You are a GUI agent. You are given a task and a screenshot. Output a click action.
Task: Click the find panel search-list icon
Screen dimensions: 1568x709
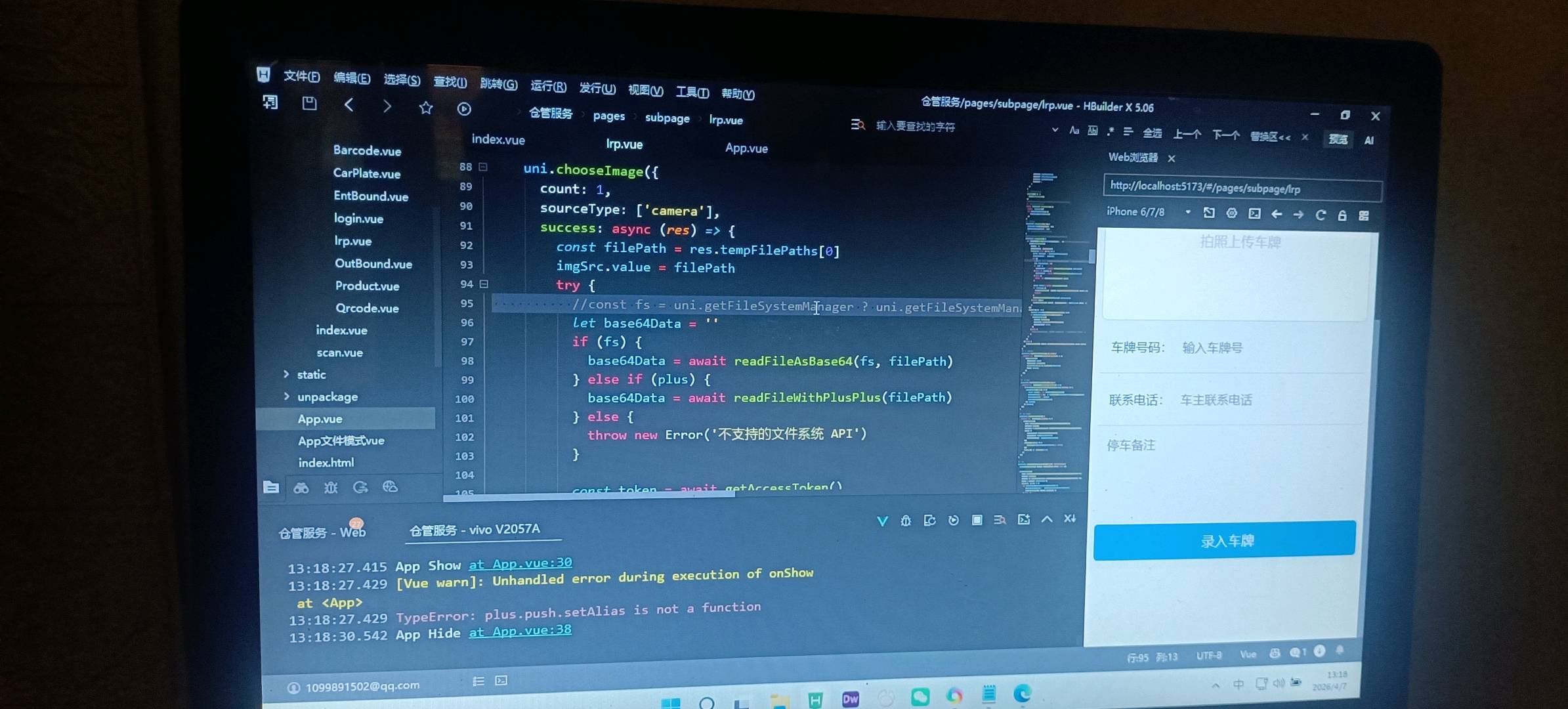click(x=857, y=124)
